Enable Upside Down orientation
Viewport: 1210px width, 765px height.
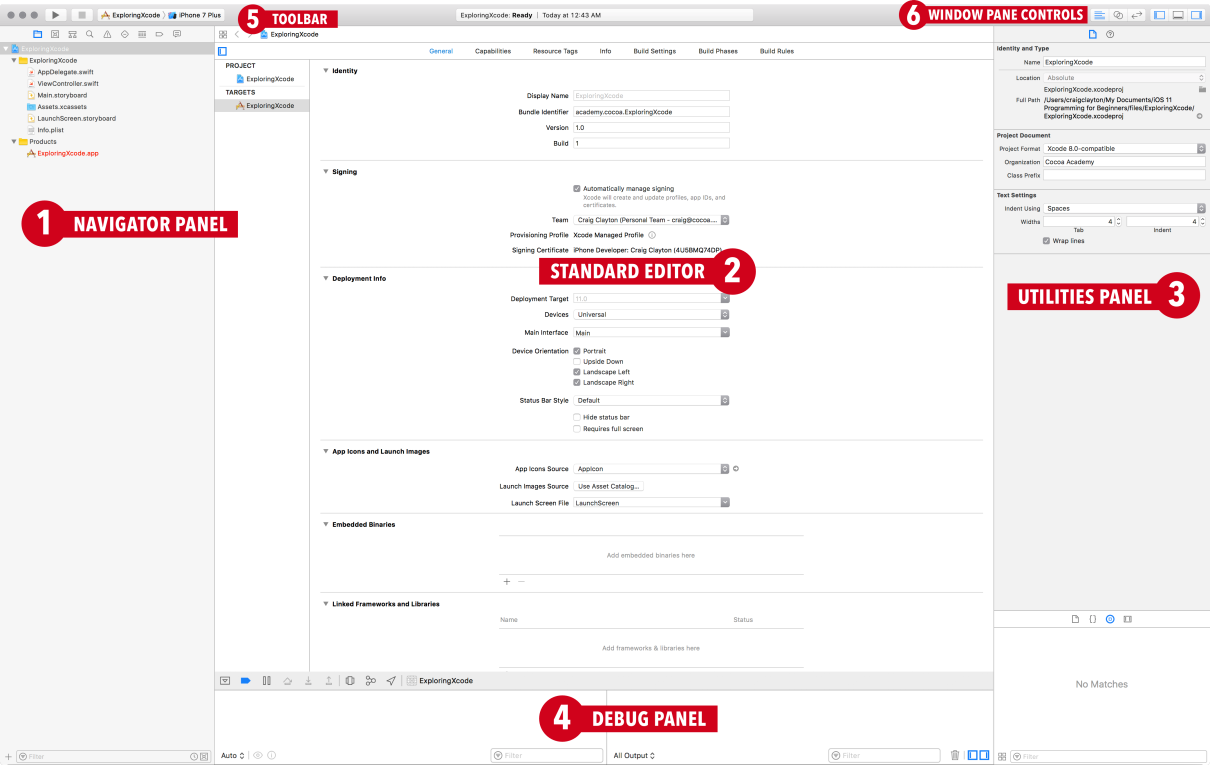point(577,362)
